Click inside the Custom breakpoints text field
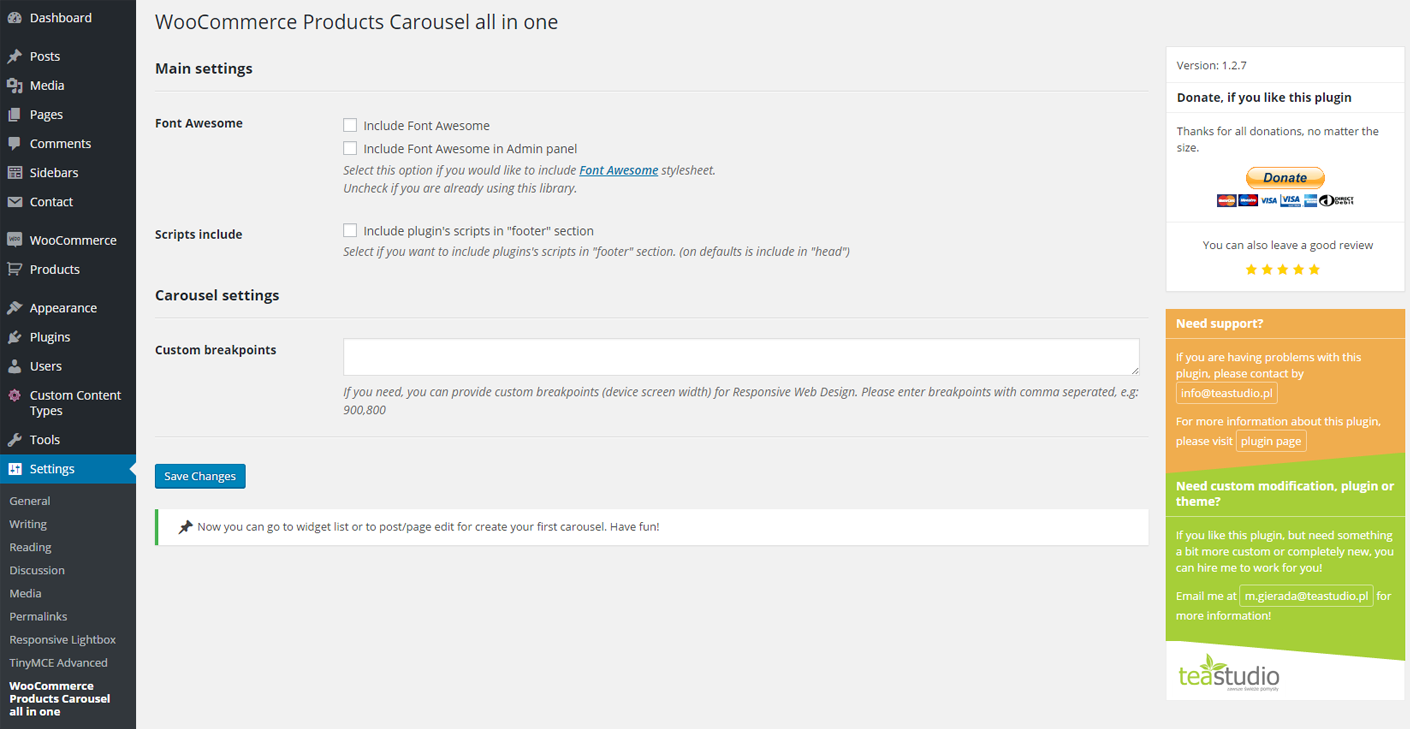This screenshot has width=1410, height=729. tap(740, 357)
